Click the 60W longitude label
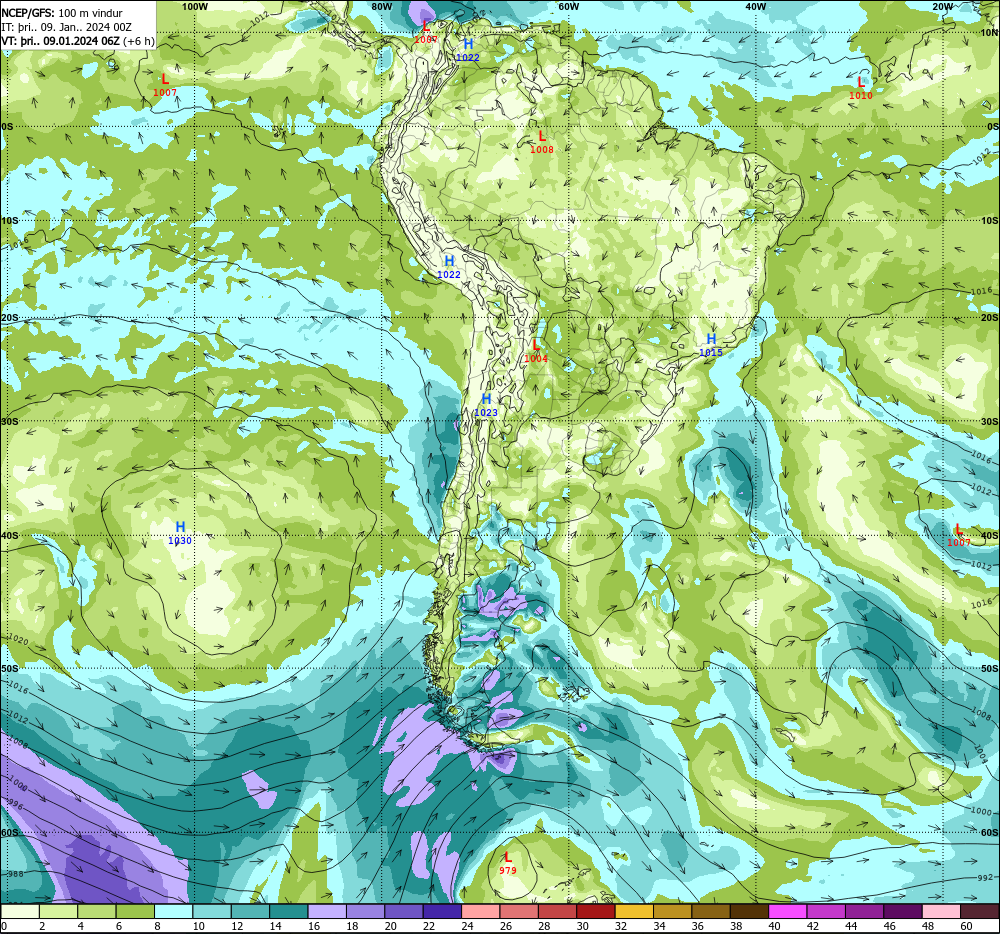 (568, 6)
